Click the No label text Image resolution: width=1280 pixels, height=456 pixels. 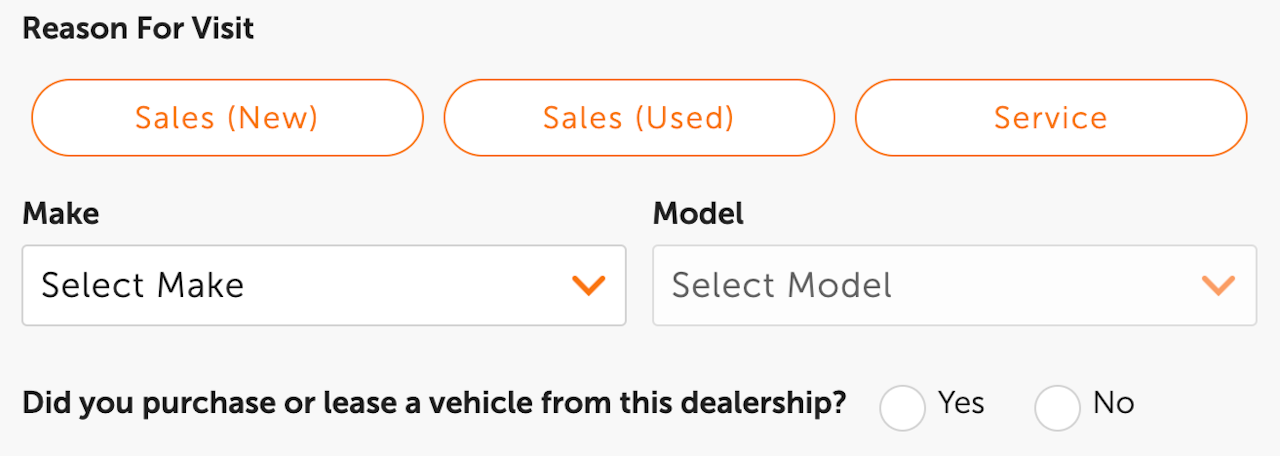pos(1113,403)
